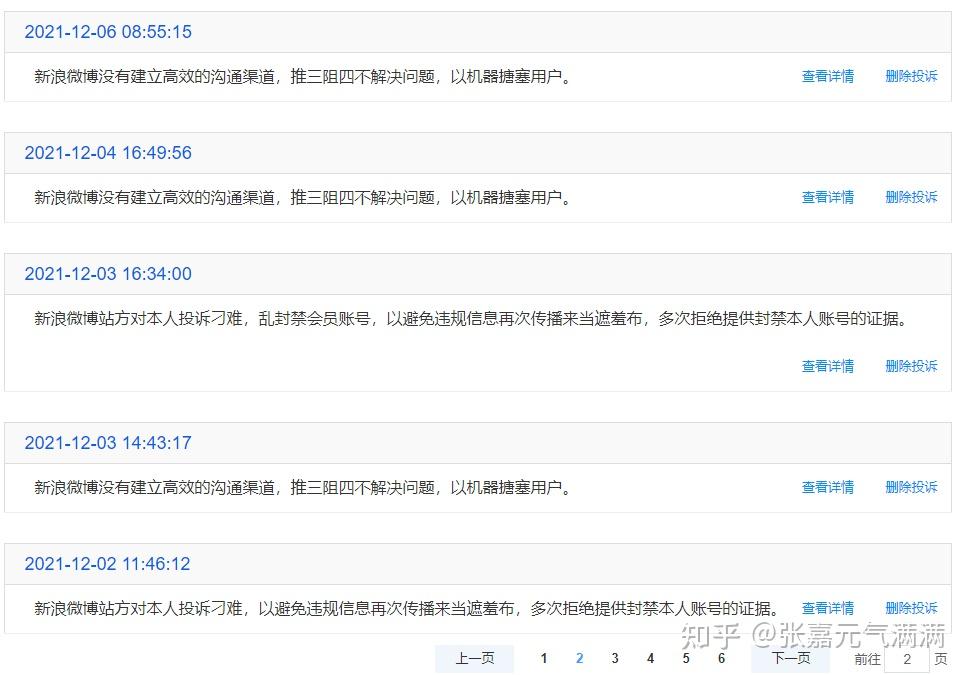Jump to page 4 in pagination
970x675 pixels.
[x=650, y=658]
